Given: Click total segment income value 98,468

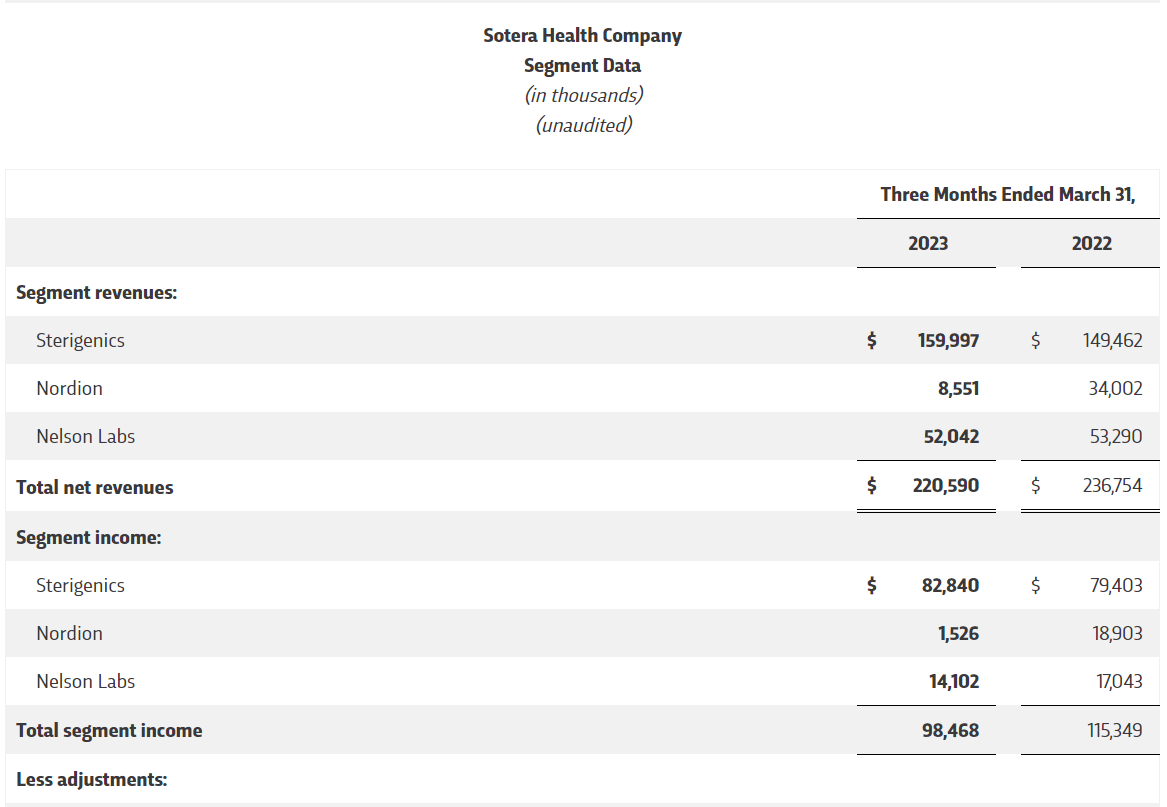Looking at the screenshot, I should (950, 730).
